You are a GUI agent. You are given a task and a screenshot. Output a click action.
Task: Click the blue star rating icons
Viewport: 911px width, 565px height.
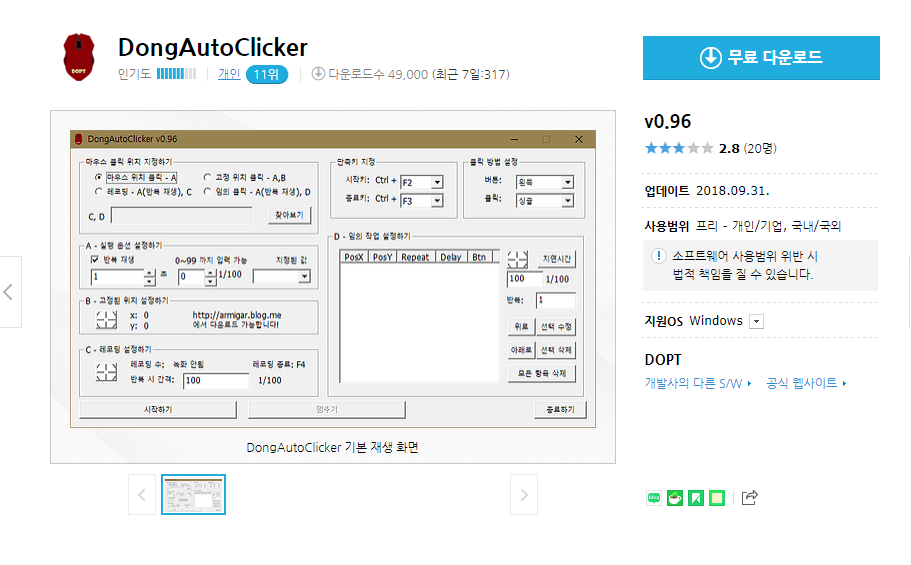(x=679, y=148)
